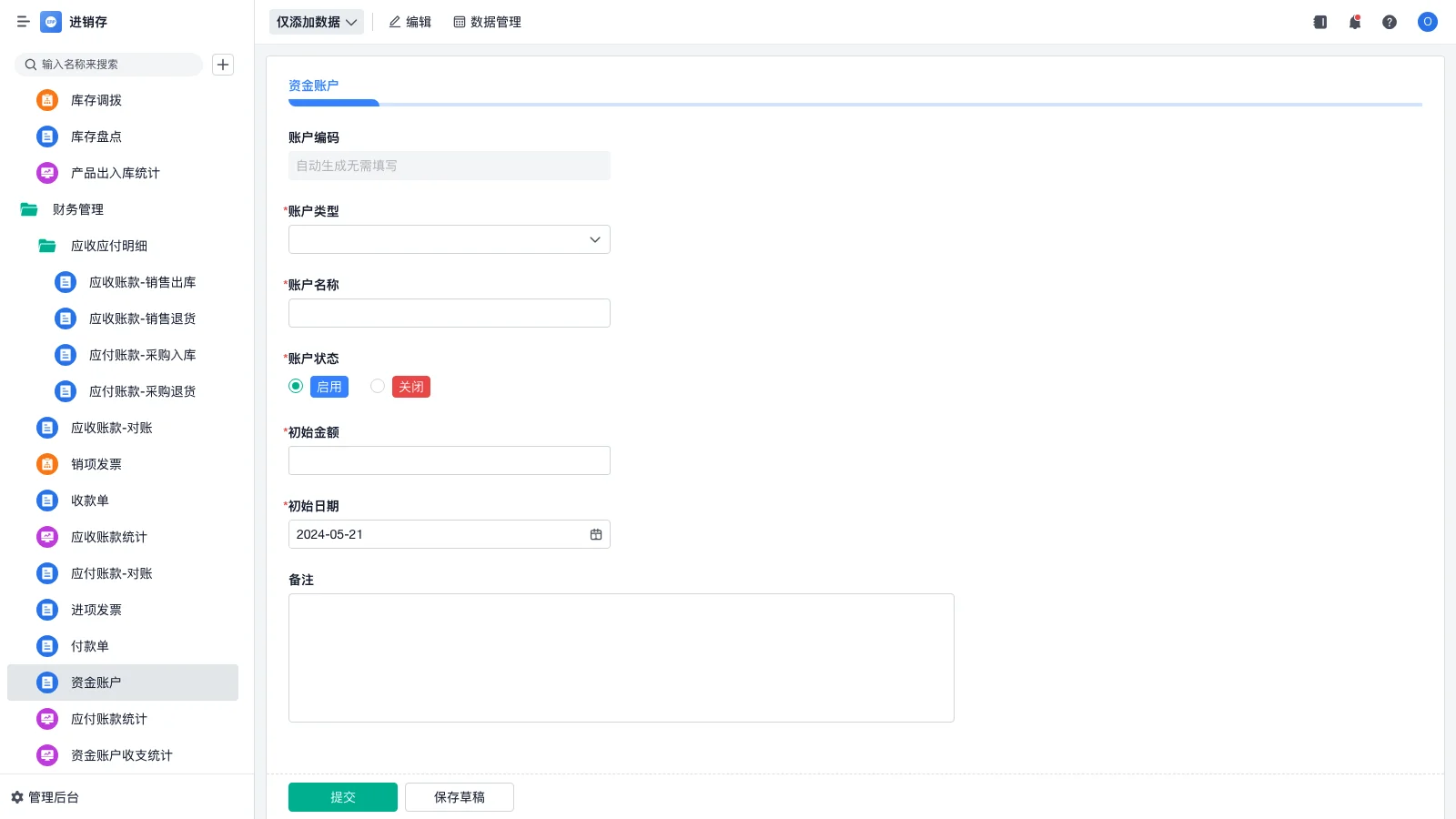Image resolution: width=1456 pixels, height=819 pixels.
Task: Click into the 备注 text area
Action: (622, 658)
